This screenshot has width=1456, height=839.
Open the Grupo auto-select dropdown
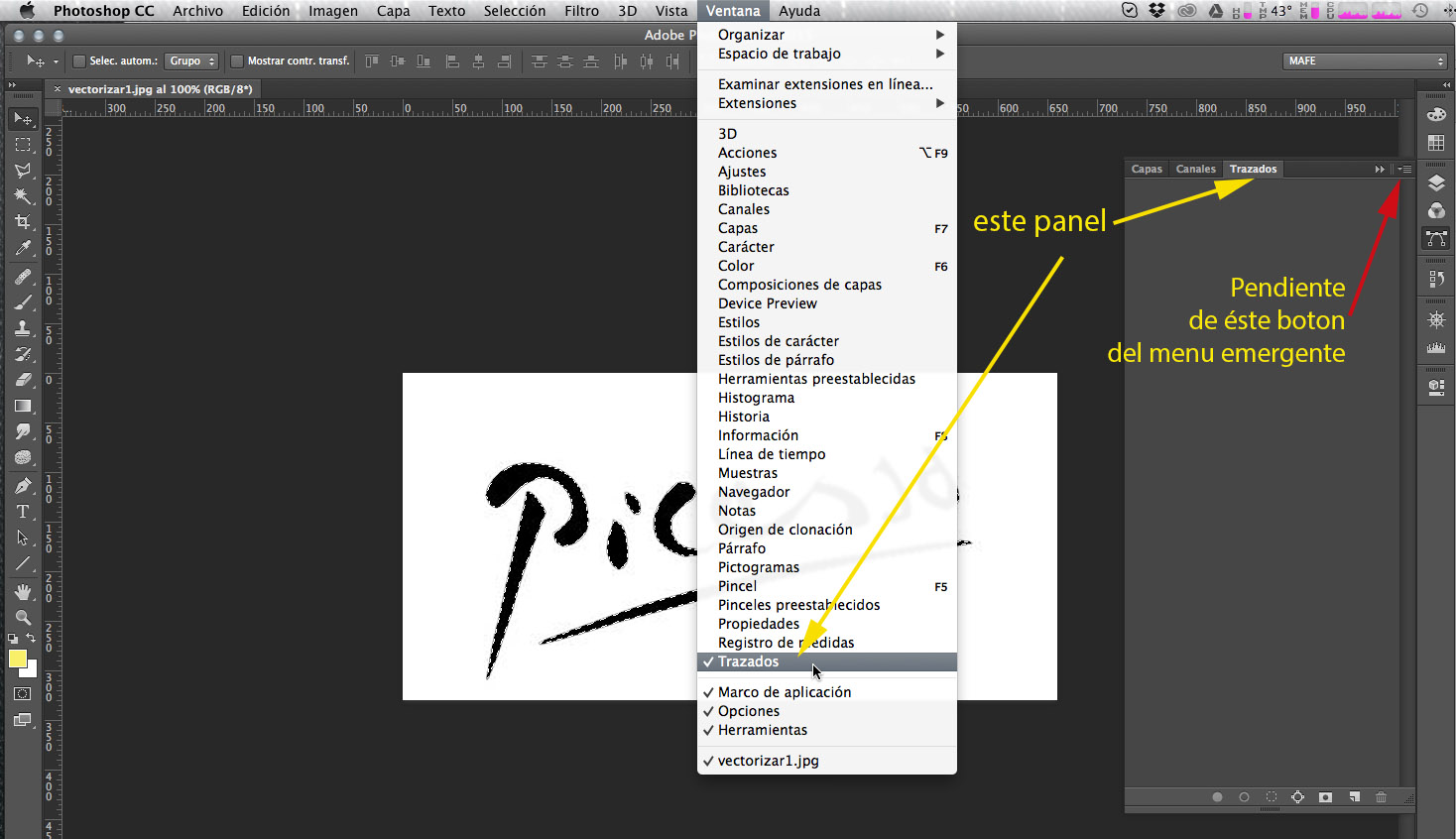coord(191,61)
